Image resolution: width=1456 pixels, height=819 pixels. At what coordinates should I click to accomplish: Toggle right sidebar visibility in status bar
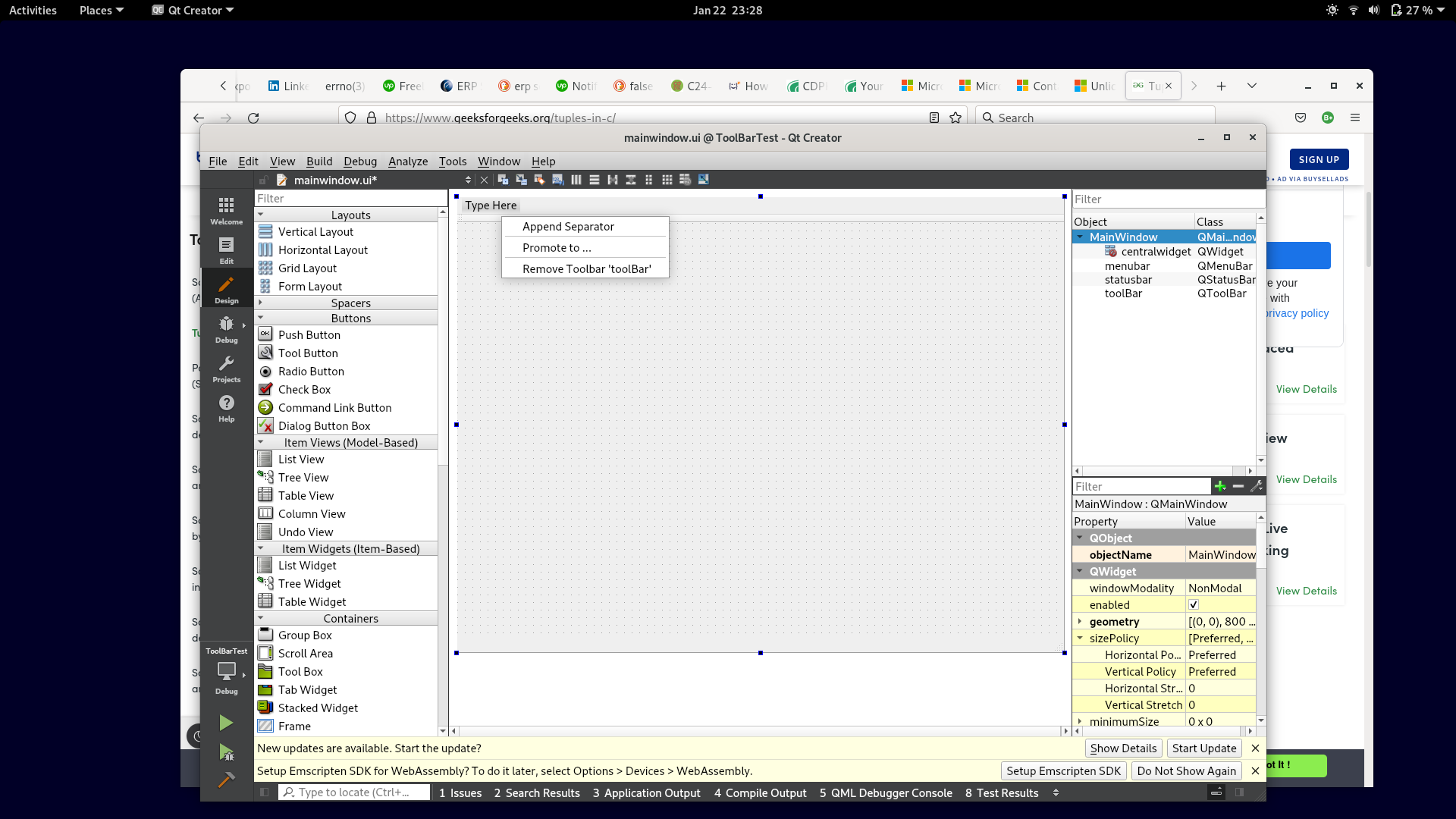click(x=1239, y=792)
